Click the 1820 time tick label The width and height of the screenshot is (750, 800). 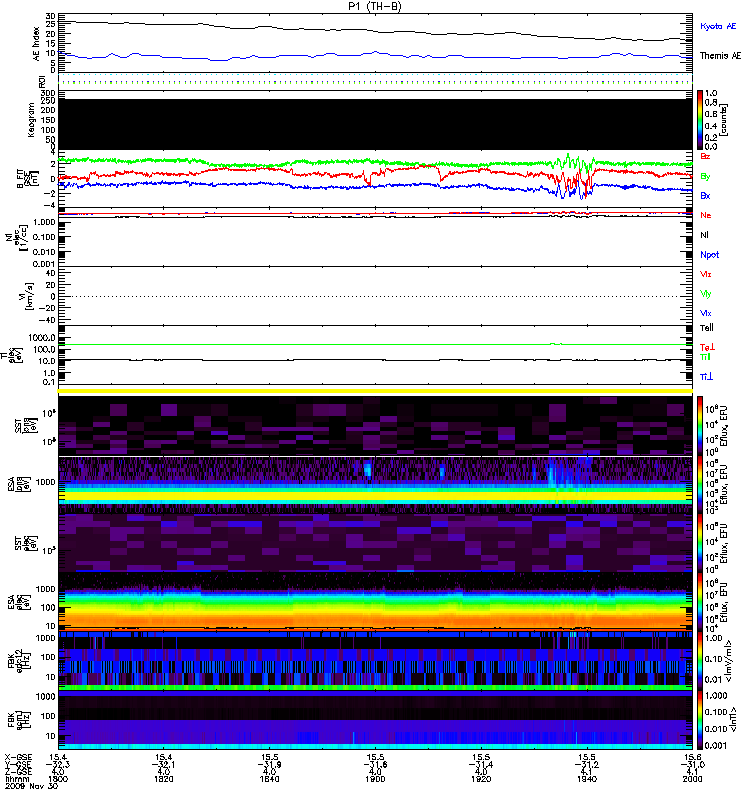coord(164,779)
